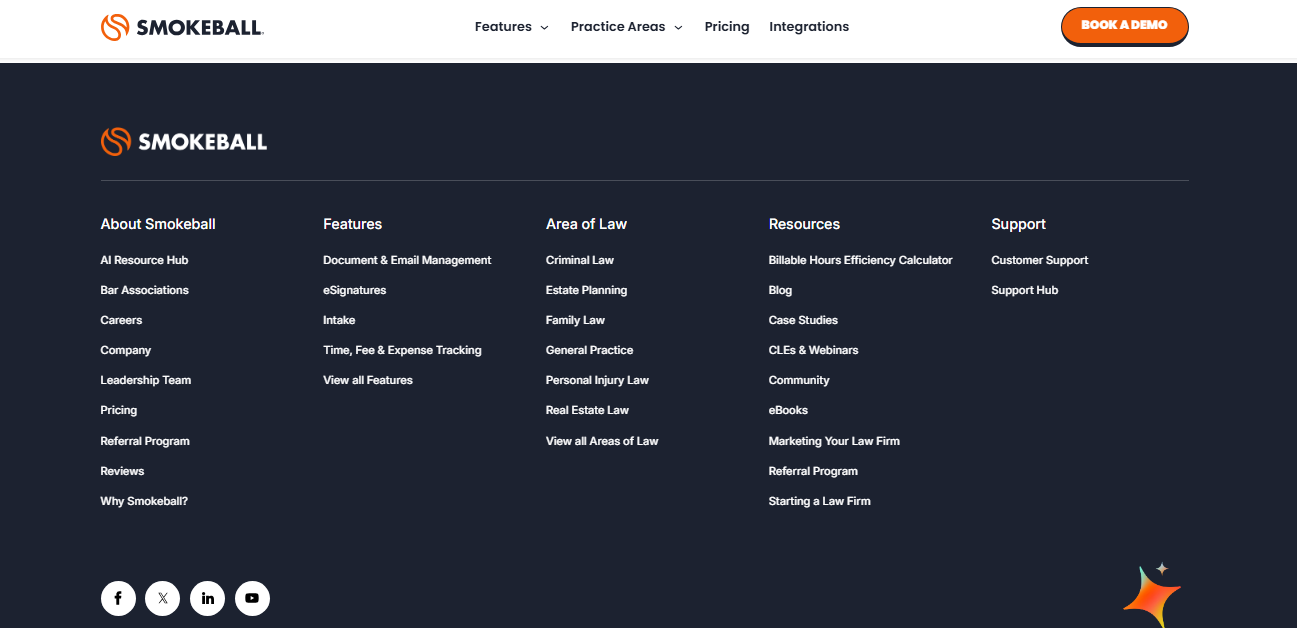Open the Billable Hours Efficiency Calculator
Image resolution: width=1297 pixels, height=628 pixels.
click(x=860, y=260)
